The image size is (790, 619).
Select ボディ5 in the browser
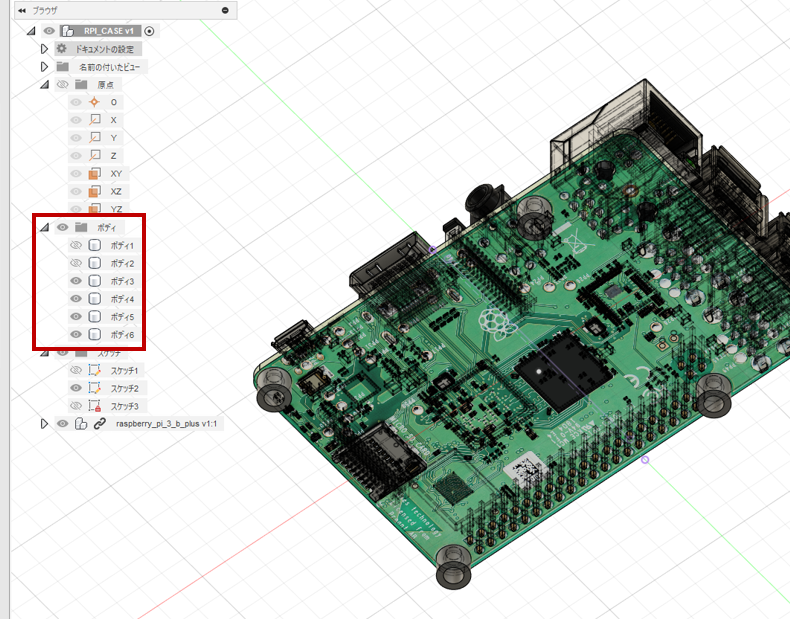coord(122,317)
